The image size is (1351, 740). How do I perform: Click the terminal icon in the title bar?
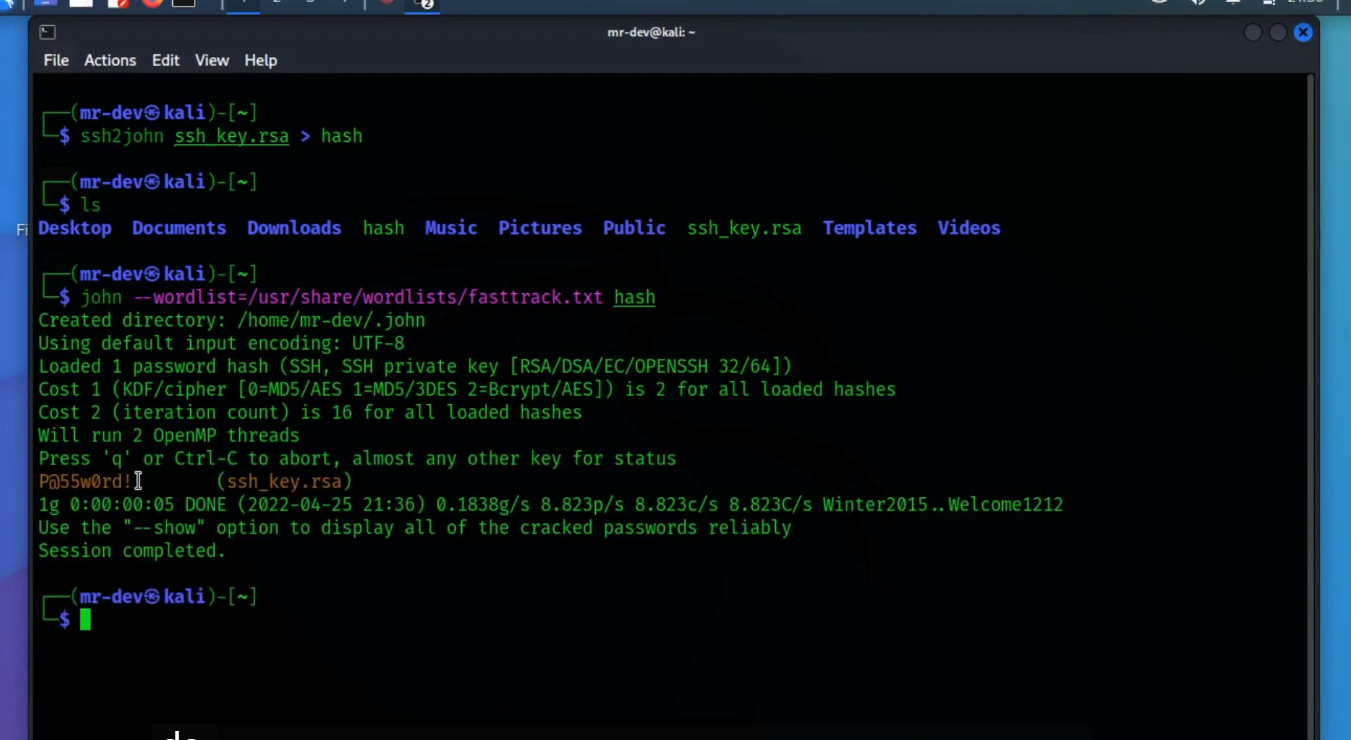coord(47,32)
